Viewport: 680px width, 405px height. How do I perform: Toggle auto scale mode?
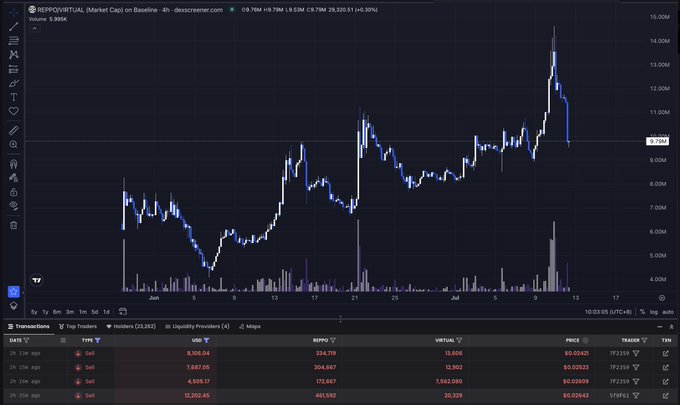tap(668, 312)
